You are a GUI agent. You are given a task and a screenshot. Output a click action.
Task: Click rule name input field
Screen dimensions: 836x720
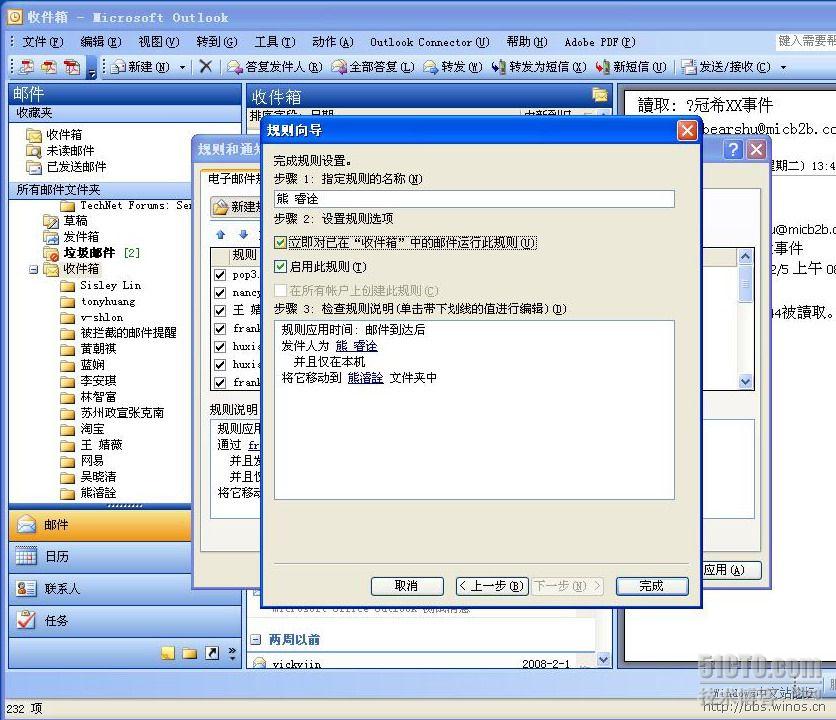tap(474, 199)
